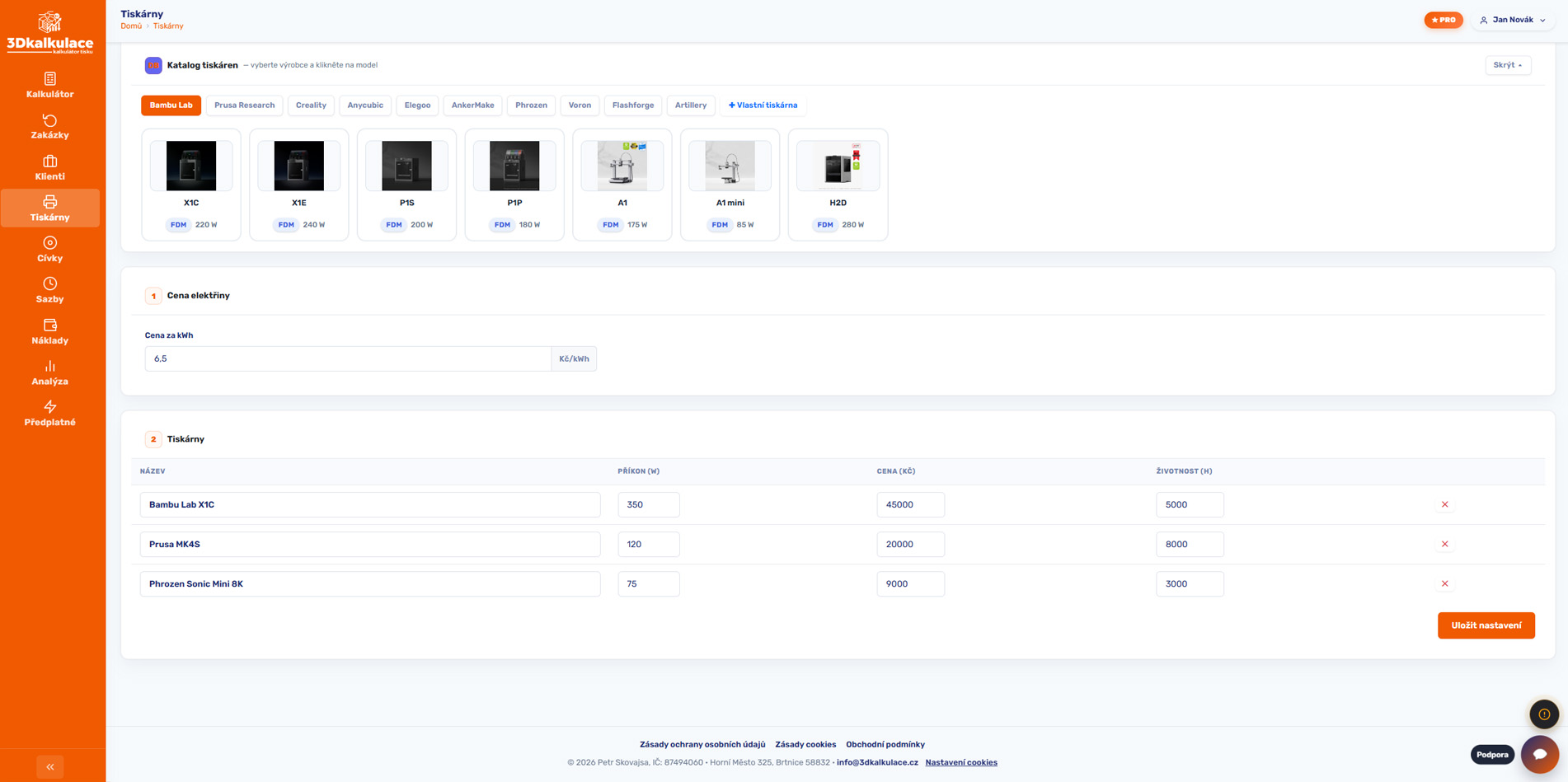Image resolution: width=1568 pixels, height=782 pixels.
Task: Click the Cena za kWh input field
Action: (x=348, y=358)
